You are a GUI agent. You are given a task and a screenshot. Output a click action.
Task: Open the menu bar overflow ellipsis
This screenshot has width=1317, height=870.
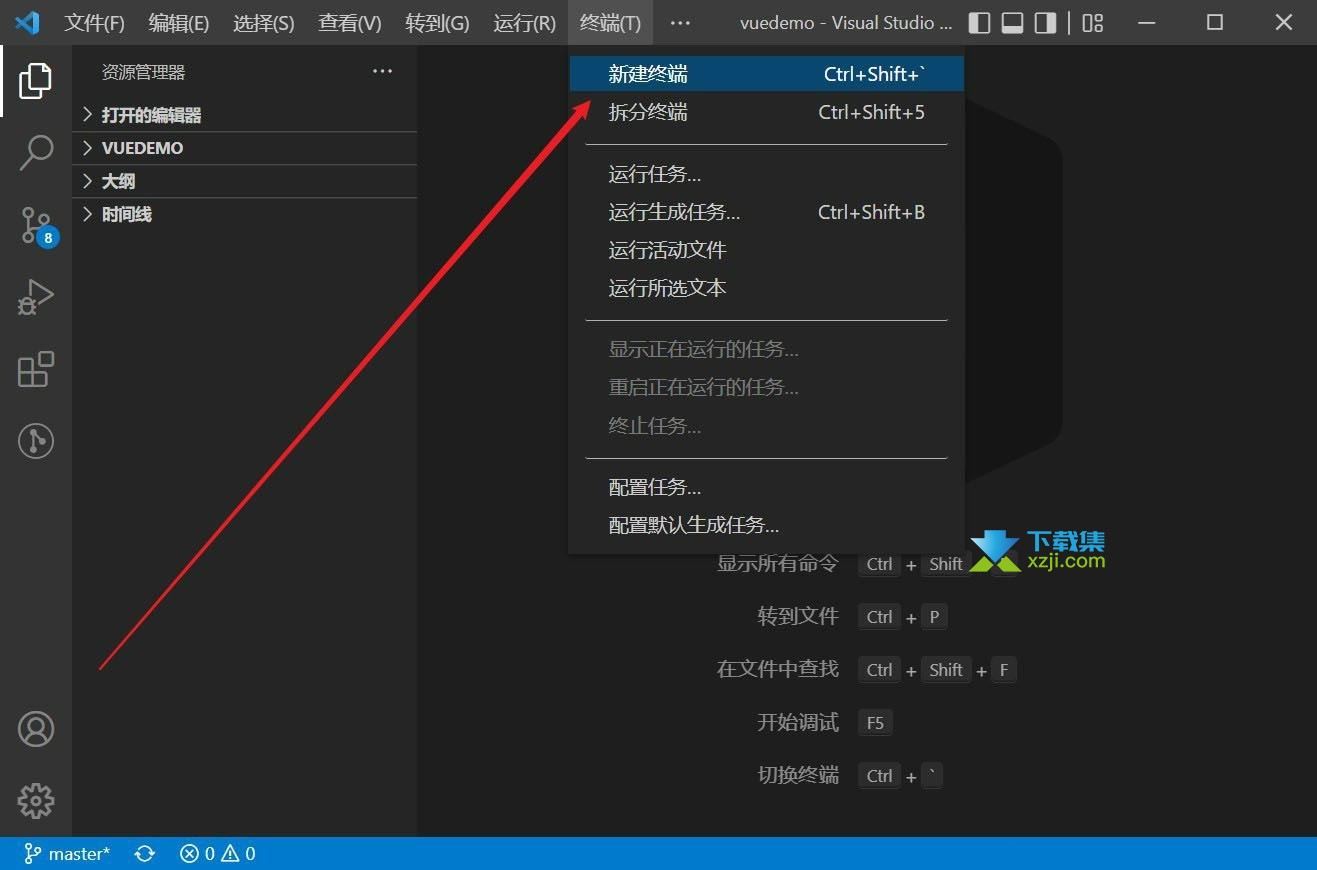point(680,23)
